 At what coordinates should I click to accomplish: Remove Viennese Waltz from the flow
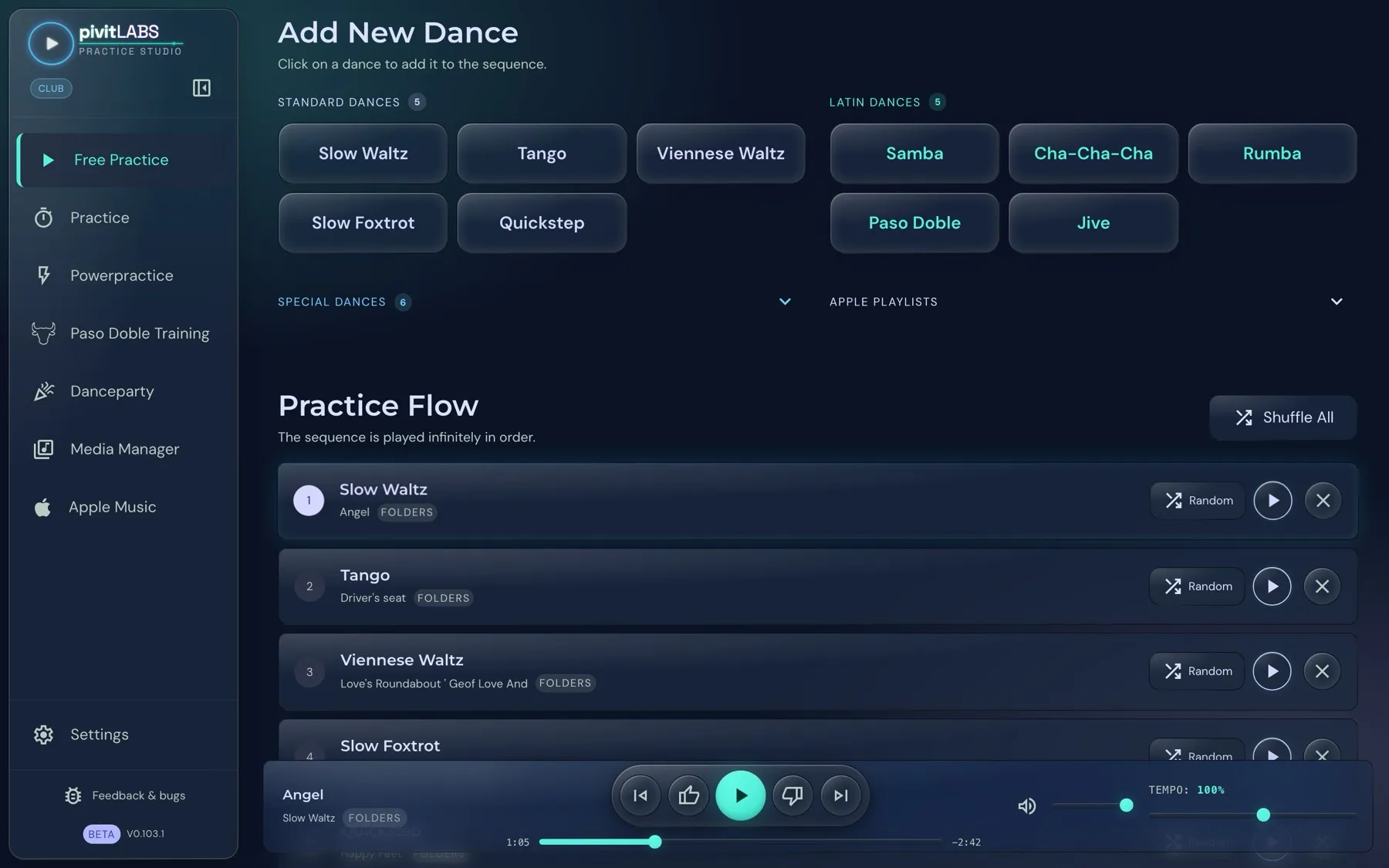[x=1322, y=671]
